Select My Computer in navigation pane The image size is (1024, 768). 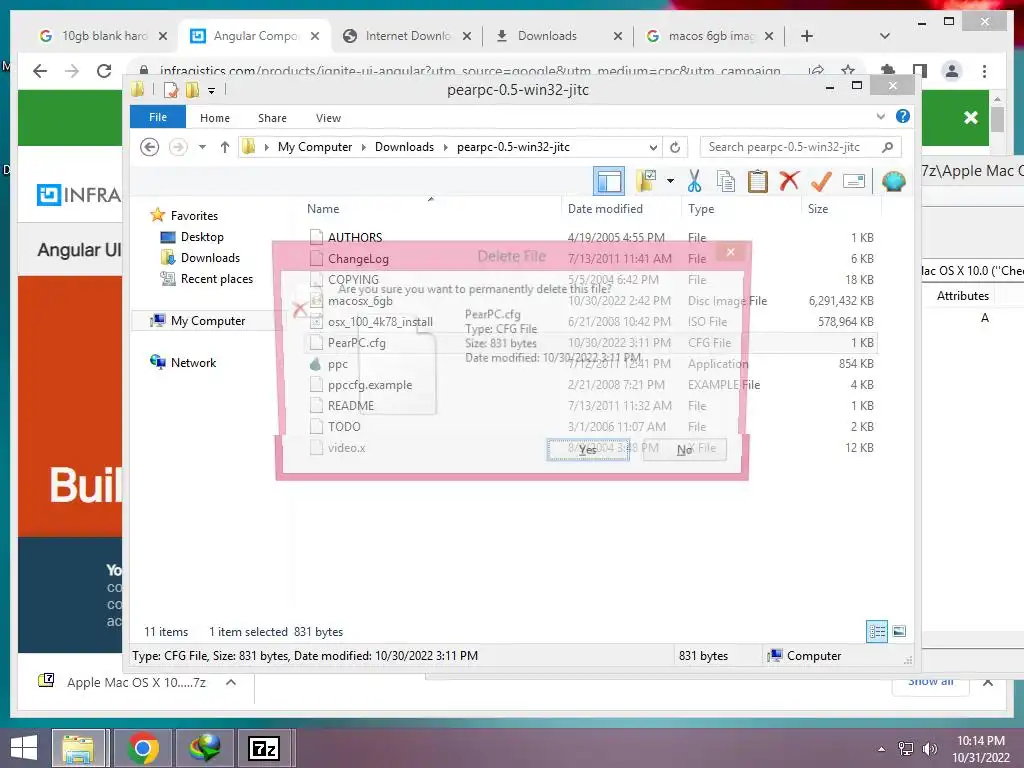coord(208,321)
